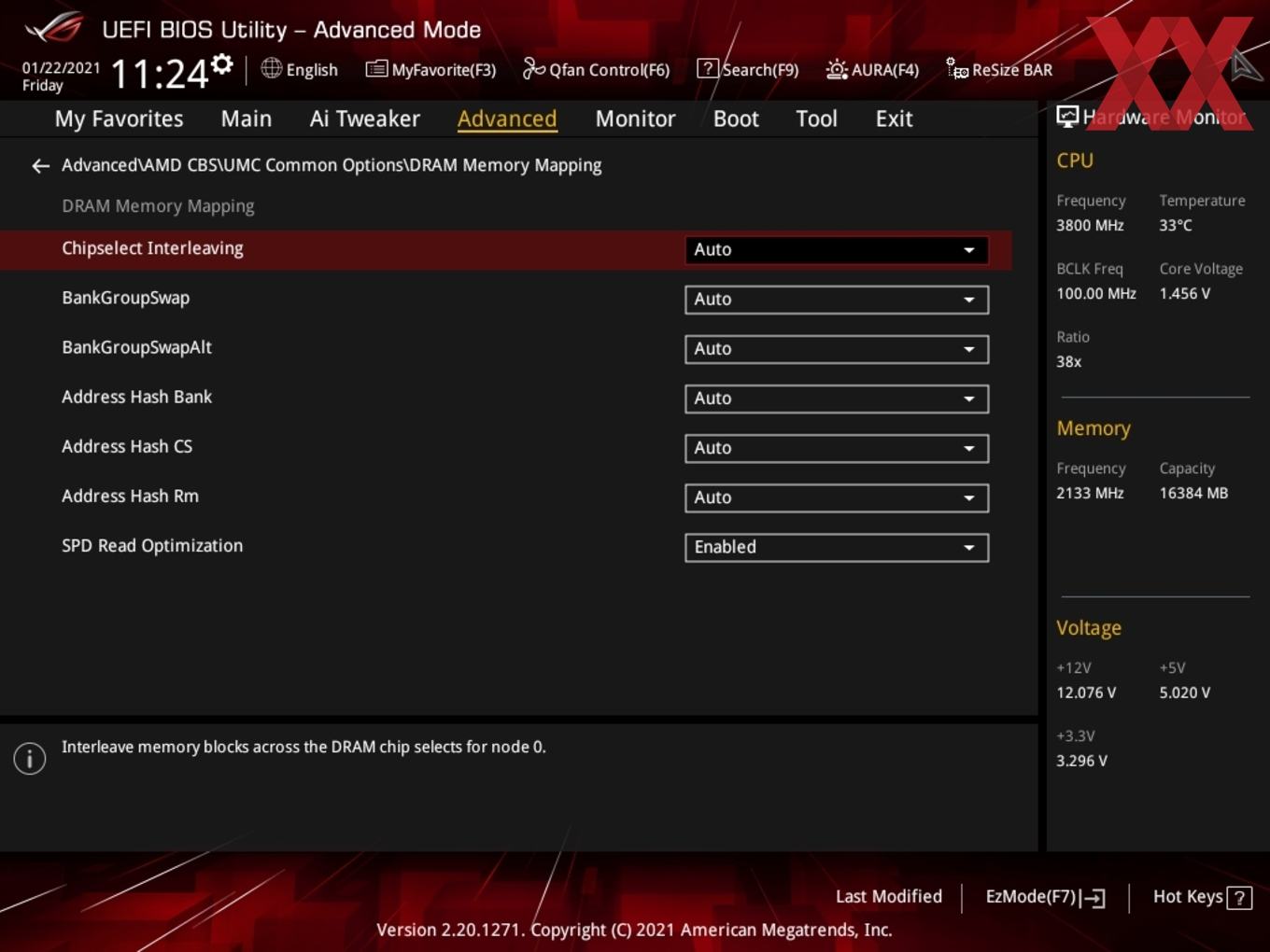Click the +5V reading 5.020 V

pos(1185,693)
